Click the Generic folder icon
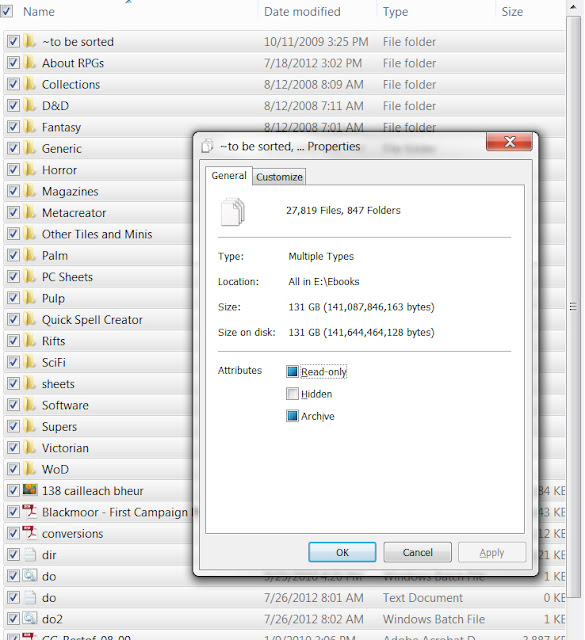The width and height of the screenshot is (585, 640). tap(29, 148)
